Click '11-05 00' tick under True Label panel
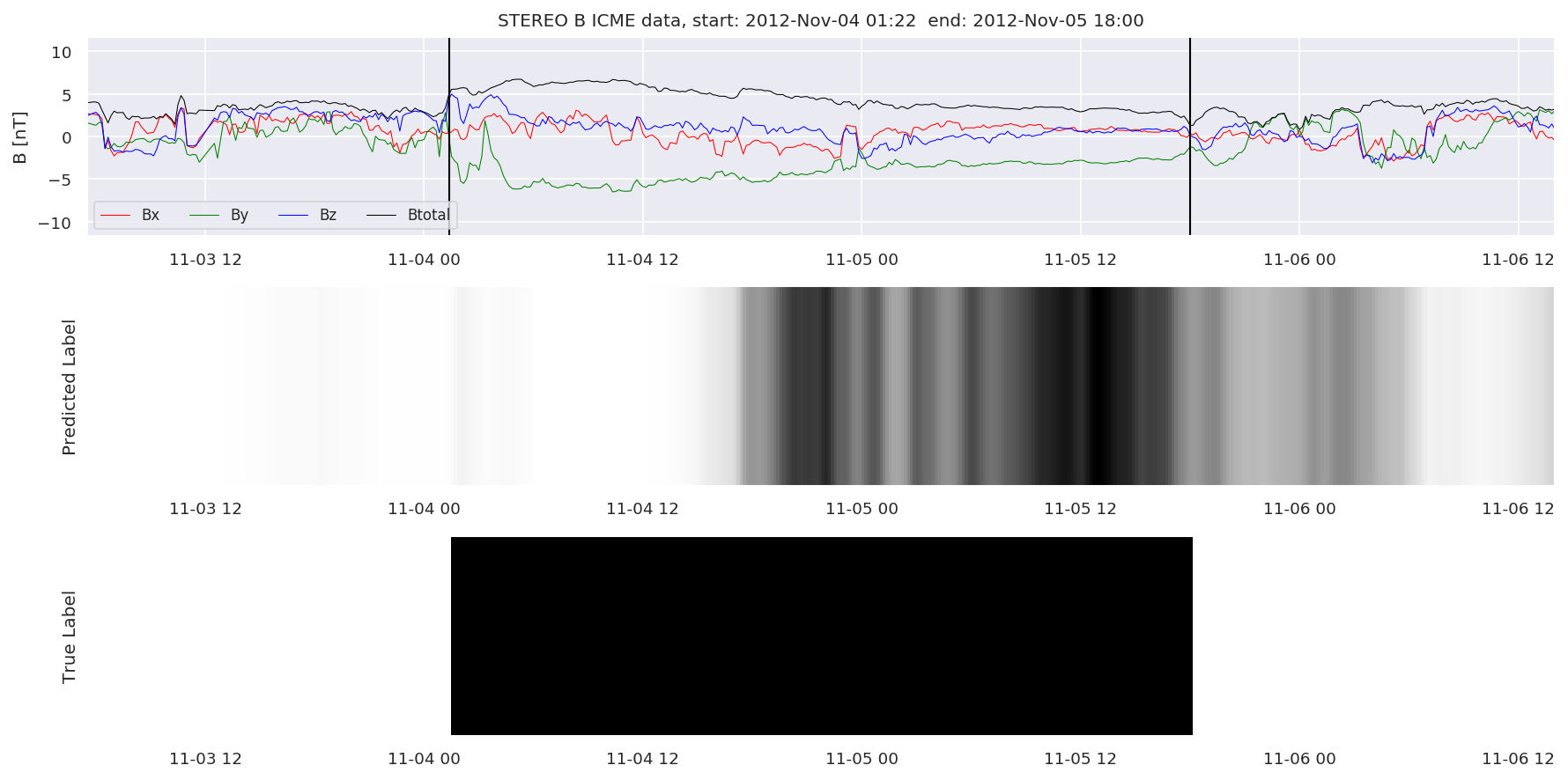This screenshot has width=1568, height=780. (862, 759)
